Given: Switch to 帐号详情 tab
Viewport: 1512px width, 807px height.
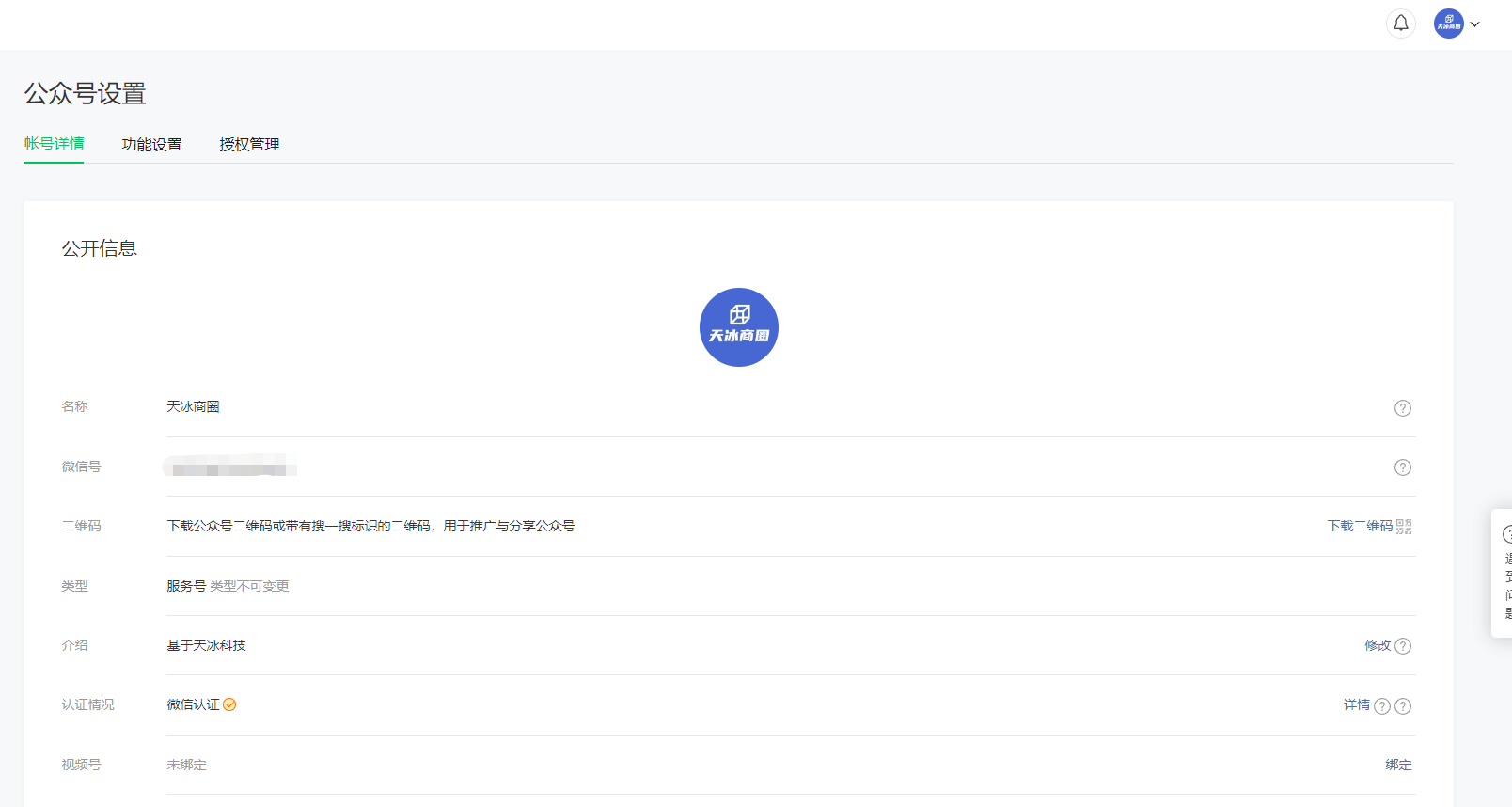Looking at the screenshot, I should [x=54, y=144].
